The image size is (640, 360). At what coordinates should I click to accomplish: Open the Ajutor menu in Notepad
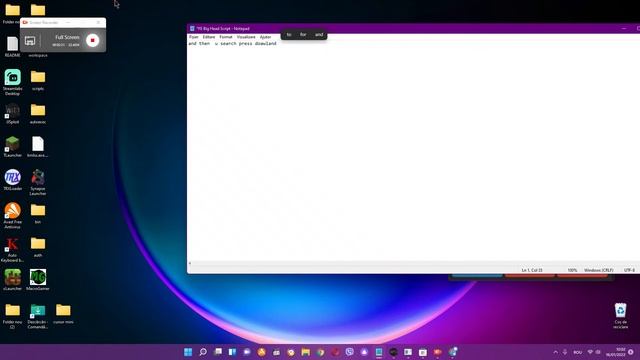[265, 37]
